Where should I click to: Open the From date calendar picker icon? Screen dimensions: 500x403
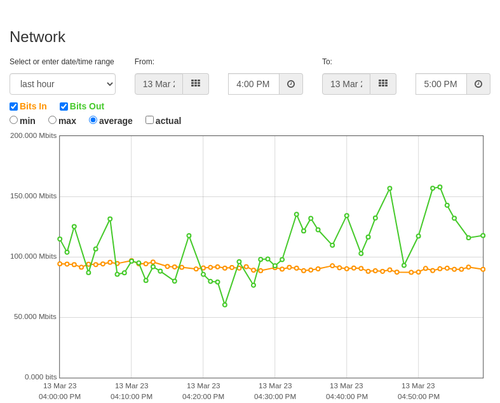pyautogui.click(x=196, y=84)
